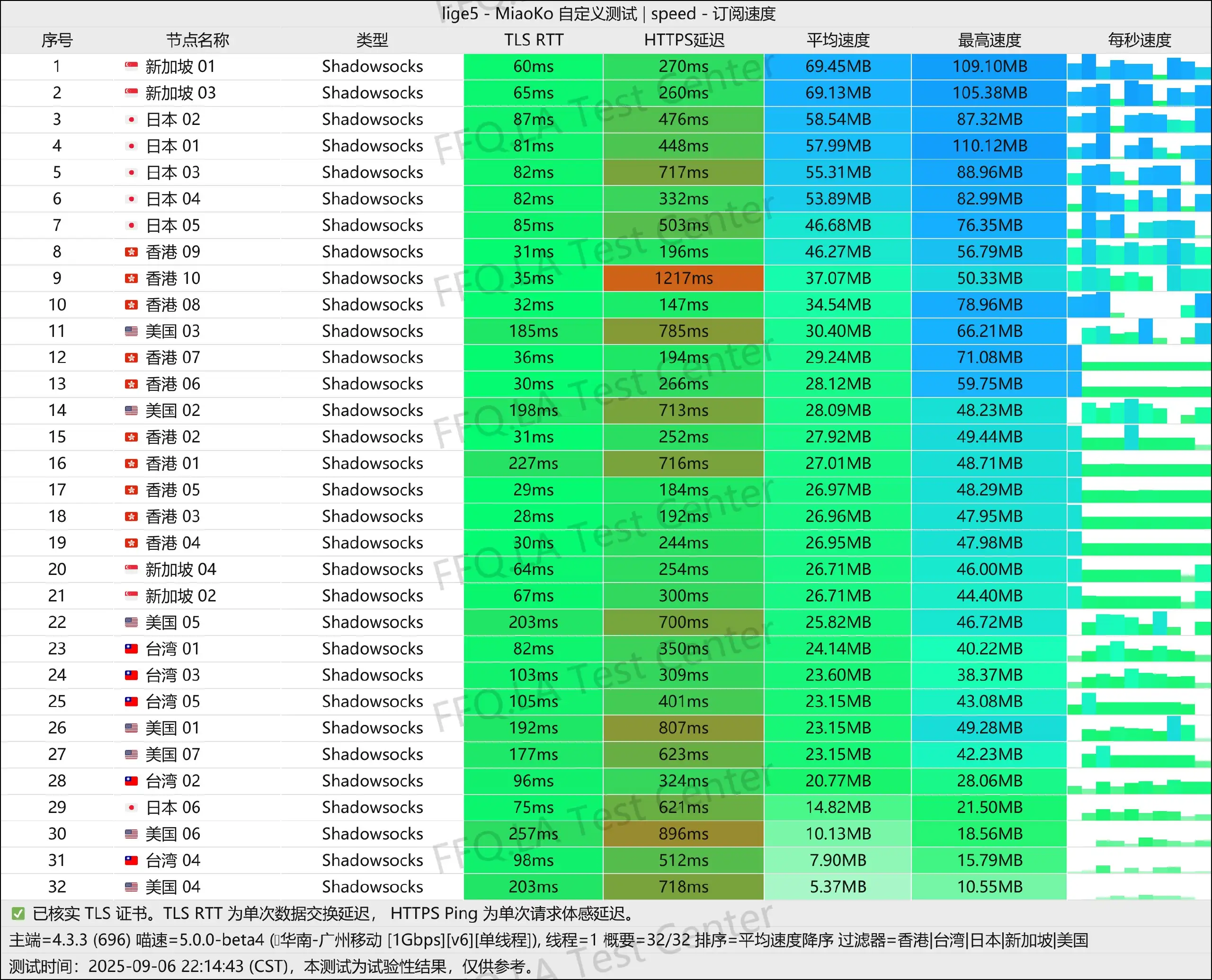Viewport: 1212px width, 980px height.
Task: Click the TLS RTT column header
Action: click(x=534, y=40)
